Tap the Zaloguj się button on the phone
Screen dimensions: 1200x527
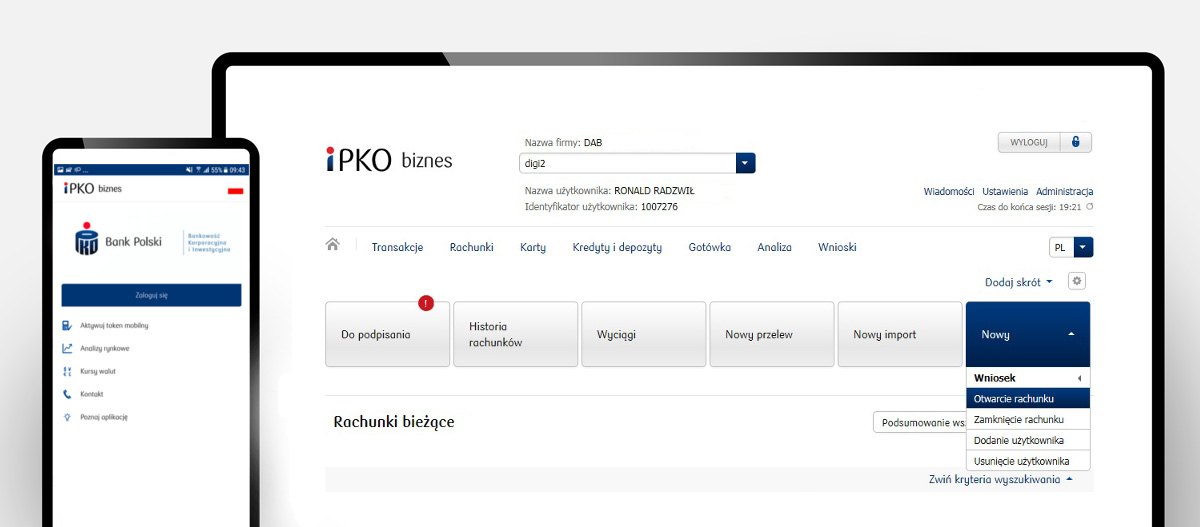(x=151, y=295)
